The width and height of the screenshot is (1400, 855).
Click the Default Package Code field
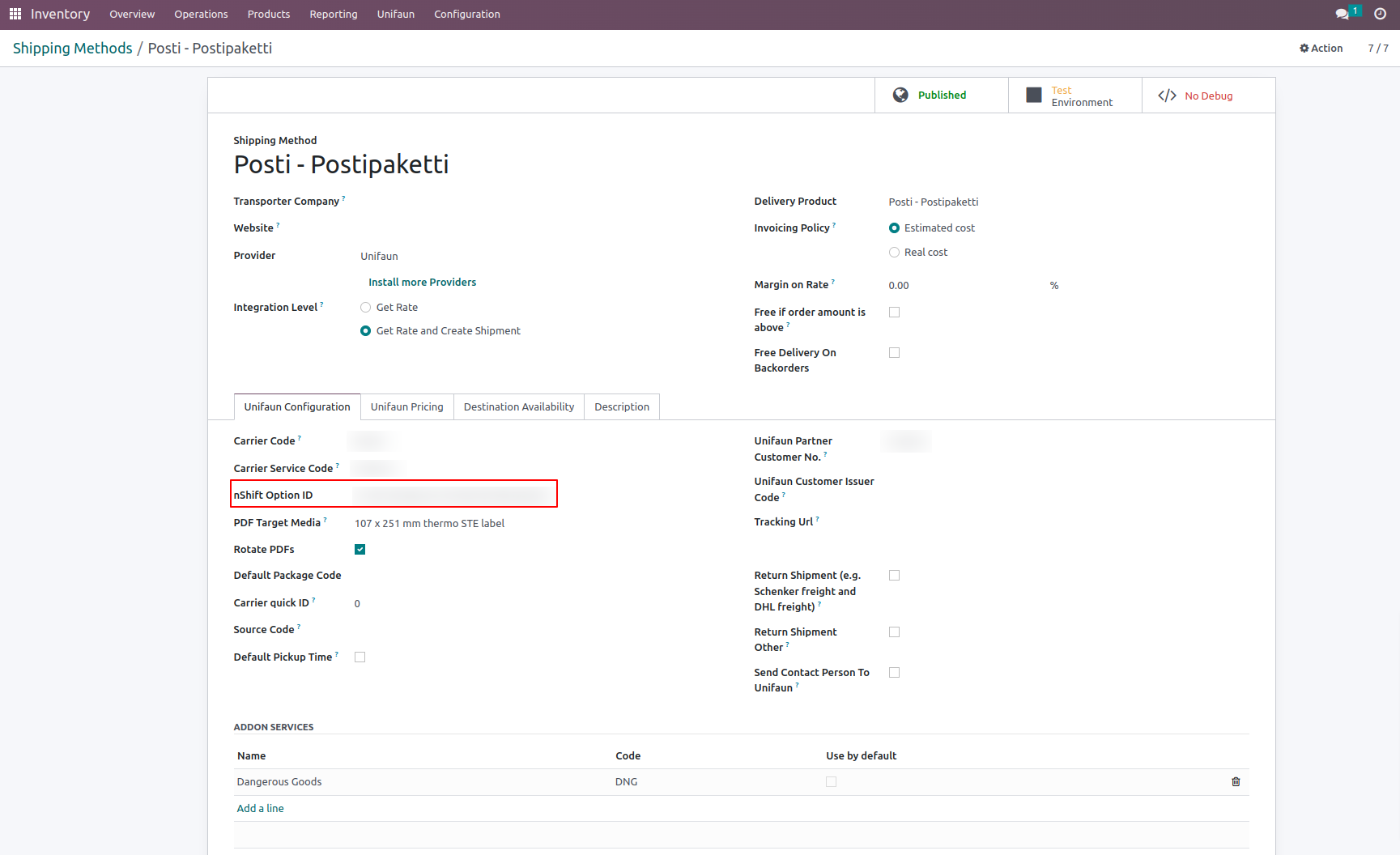coord(534,576)
